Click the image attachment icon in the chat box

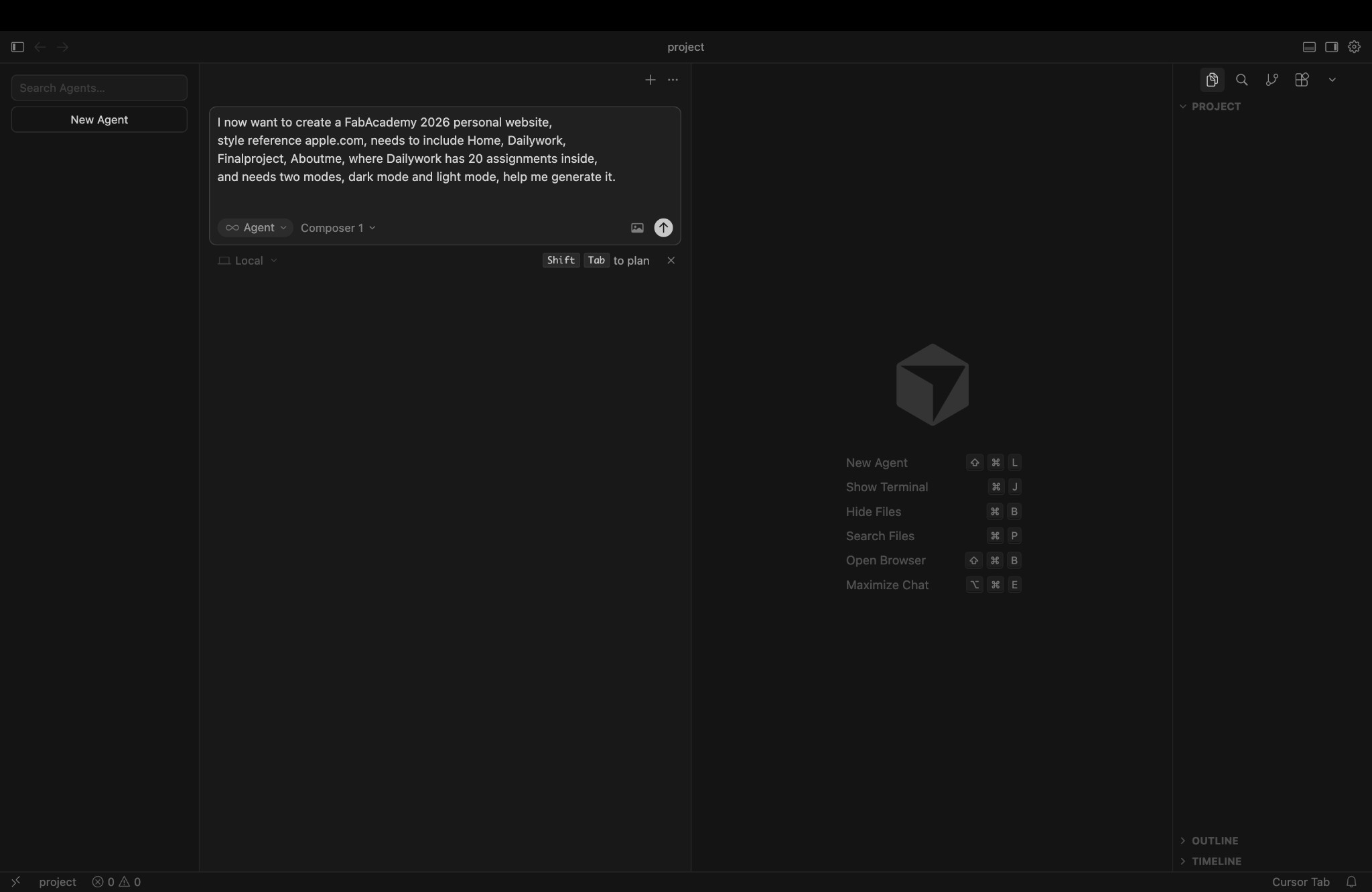tap(636, 228)
